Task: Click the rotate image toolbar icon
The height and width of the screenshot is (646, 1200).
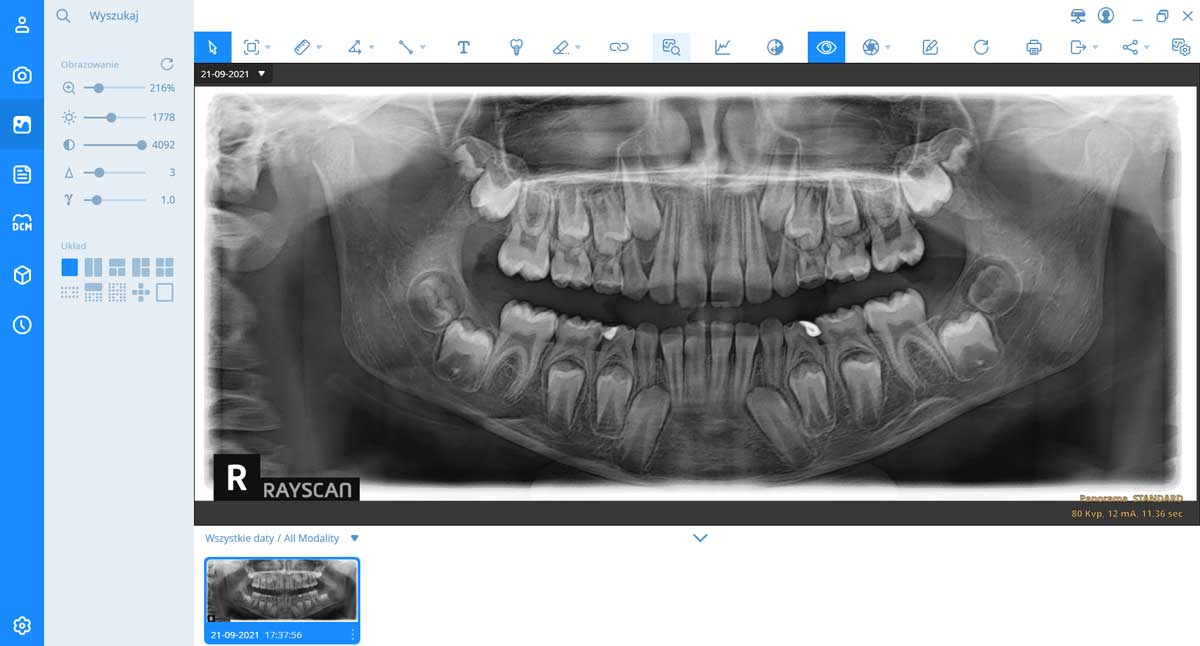Action: point(981,47)
